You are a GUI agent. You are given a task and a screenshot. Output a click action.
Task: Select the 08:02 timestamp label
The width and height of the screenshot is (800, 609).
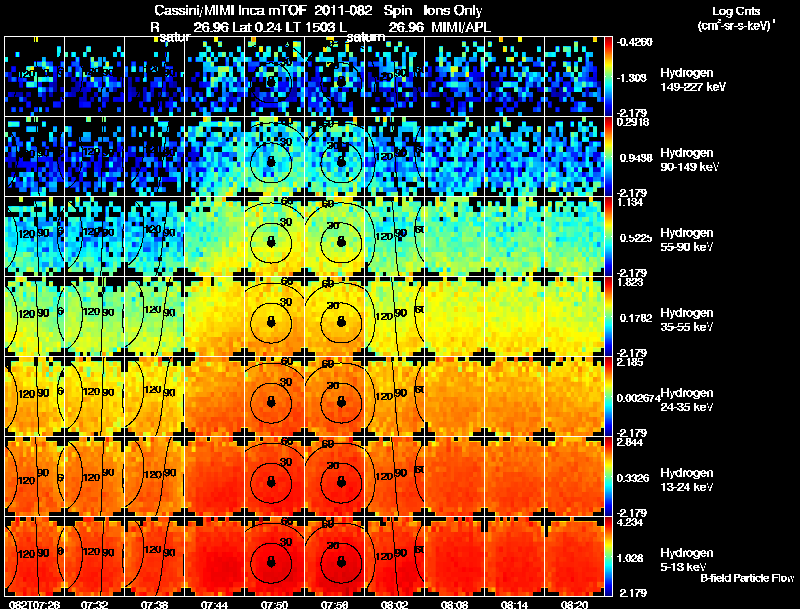tap(394, 605)
